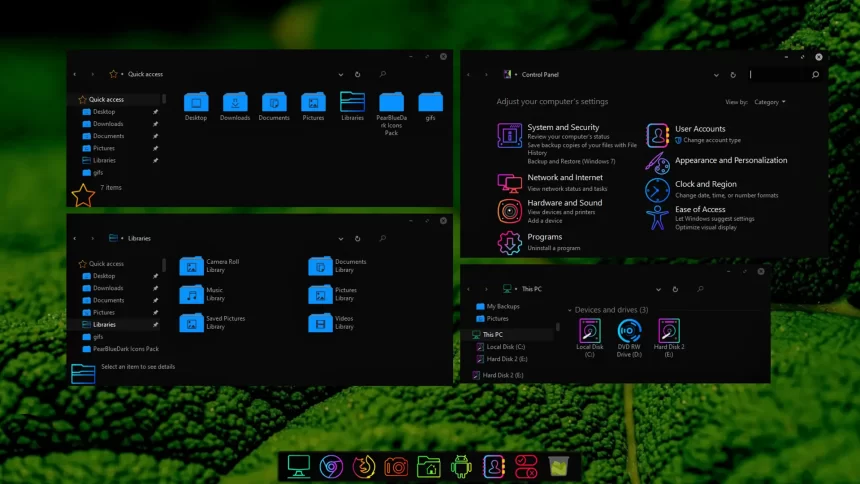860x484 pixels.
Task: Open the Pictures folder icon in Quick access
Action: coord(313,103)
